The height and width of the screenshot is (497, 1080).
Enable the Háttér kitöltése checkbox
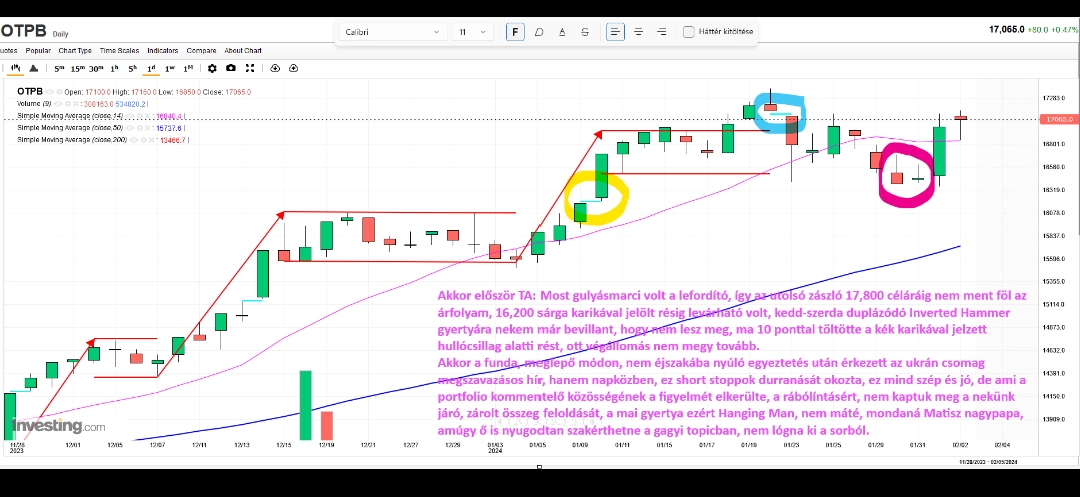689,32
